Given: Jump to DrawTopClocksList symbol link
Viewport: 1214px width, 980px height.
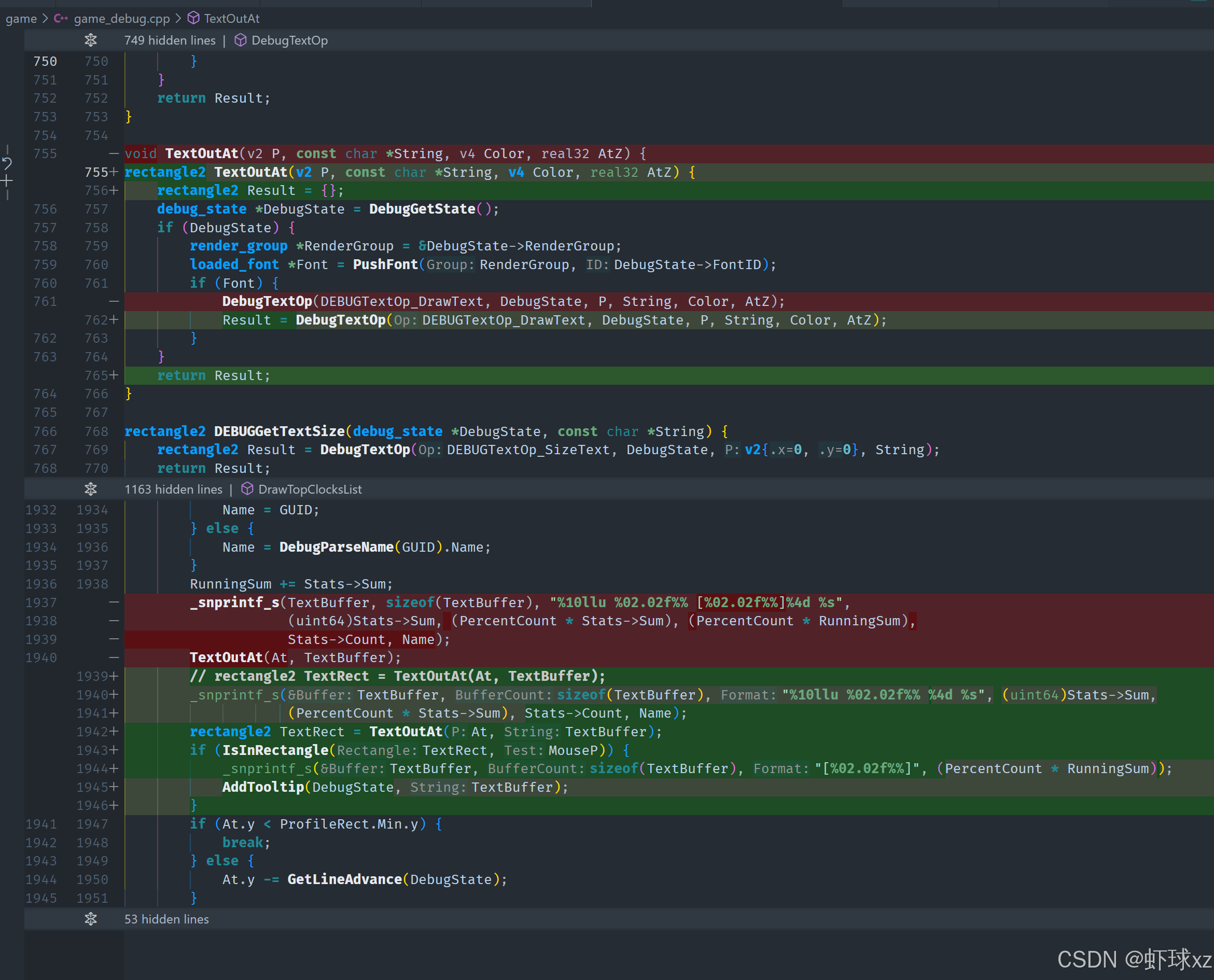Looking at the screenshot, I should click(x=310, y=489).
